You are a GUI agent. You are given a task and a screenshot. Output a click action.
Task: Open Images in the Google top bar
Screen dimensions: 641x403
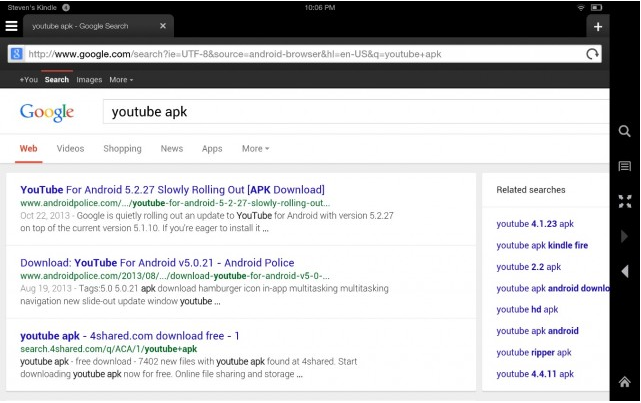tap(89, 80)
